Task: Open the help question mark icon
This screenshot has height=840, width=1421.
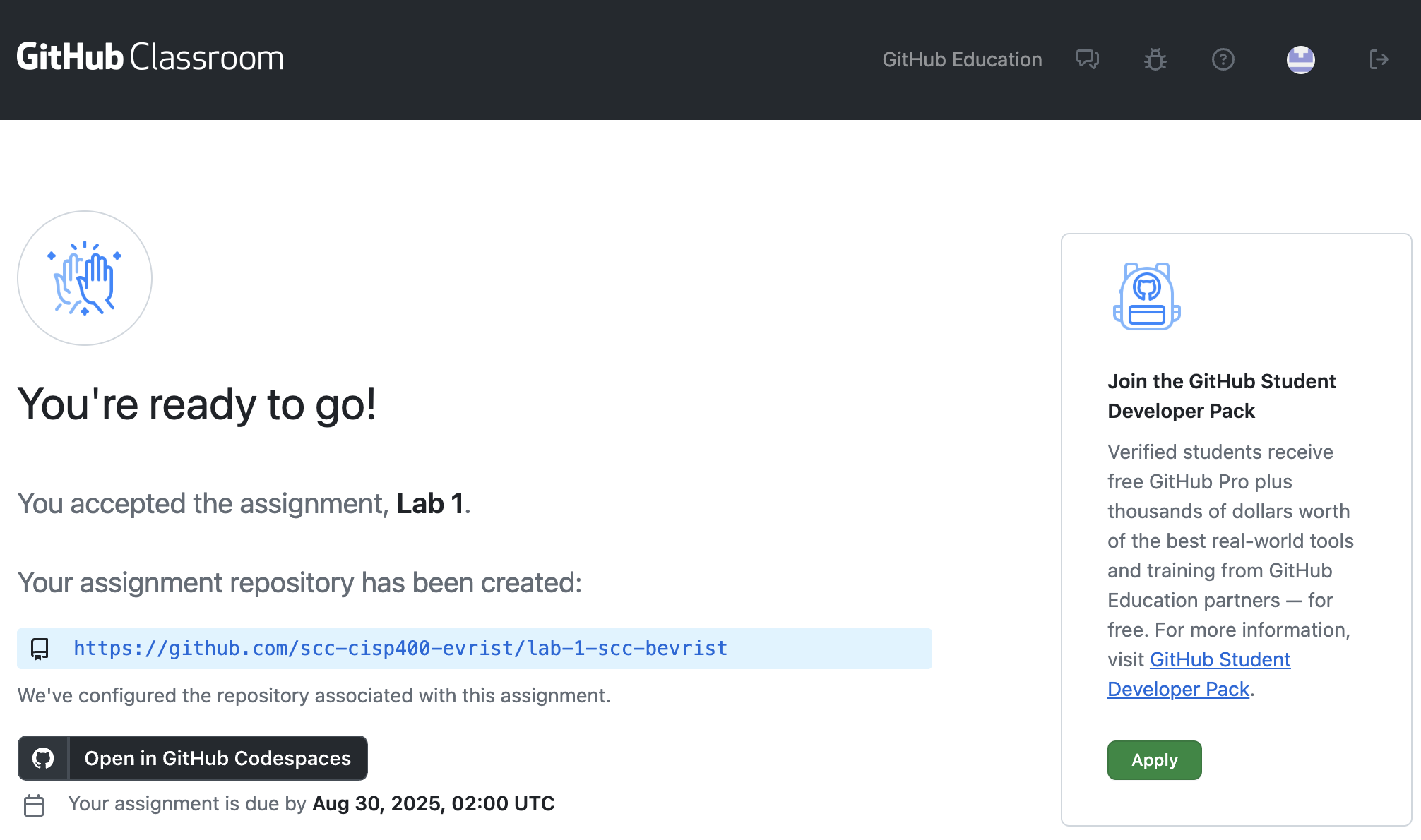Action: 1223,59
